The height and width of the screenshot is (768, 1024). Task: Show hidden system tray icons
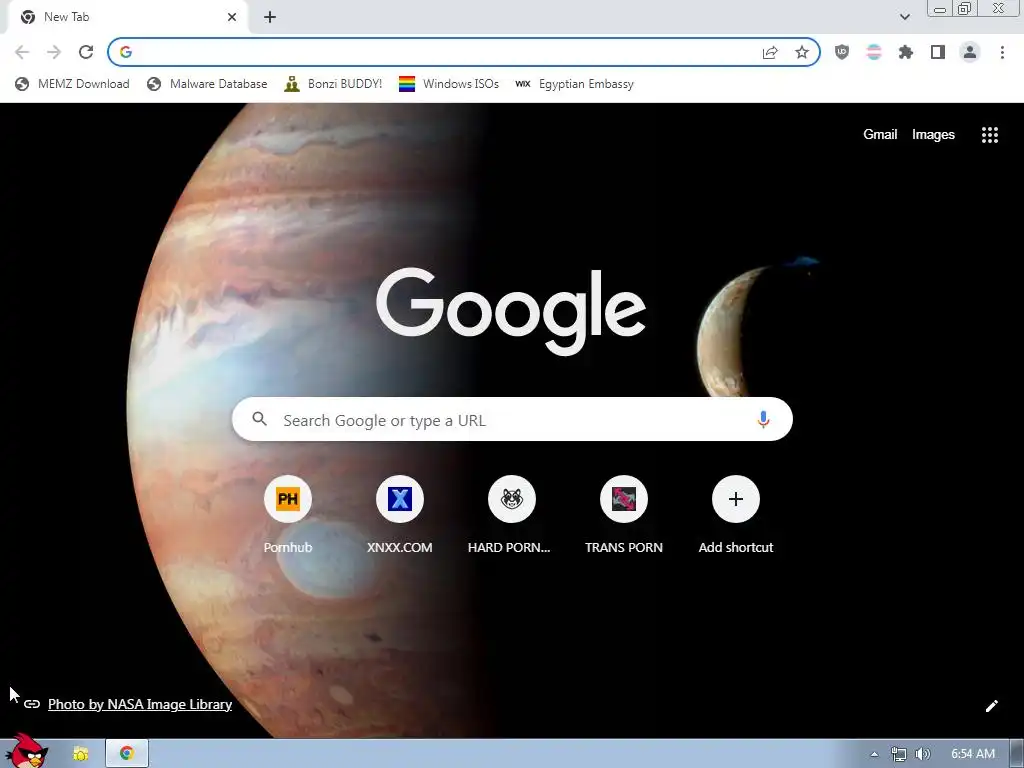pyautogui.click(x=874, y=754)
